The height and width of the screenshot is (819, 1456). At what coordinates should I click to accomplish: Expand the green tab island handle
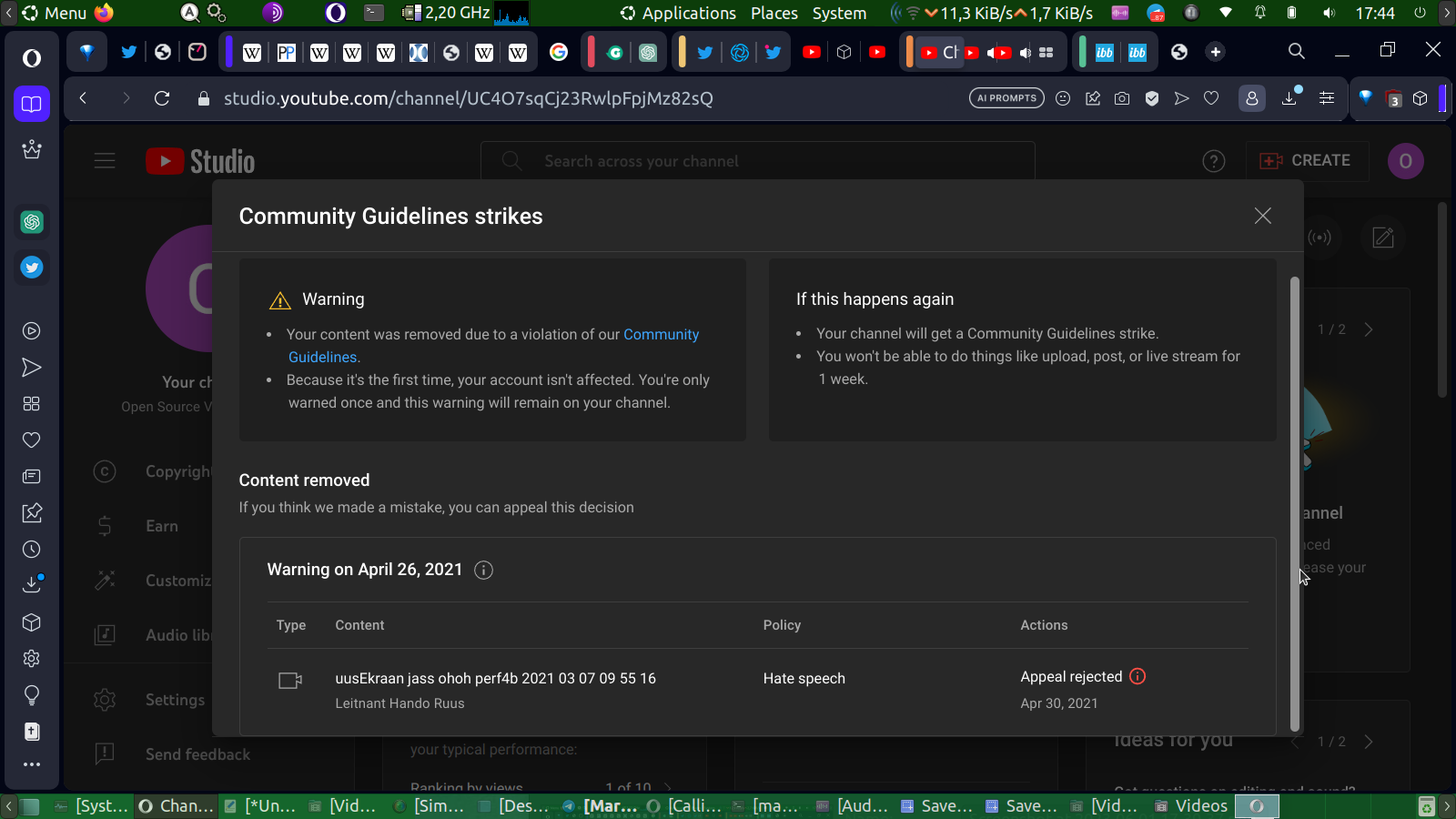point(1082,52)
